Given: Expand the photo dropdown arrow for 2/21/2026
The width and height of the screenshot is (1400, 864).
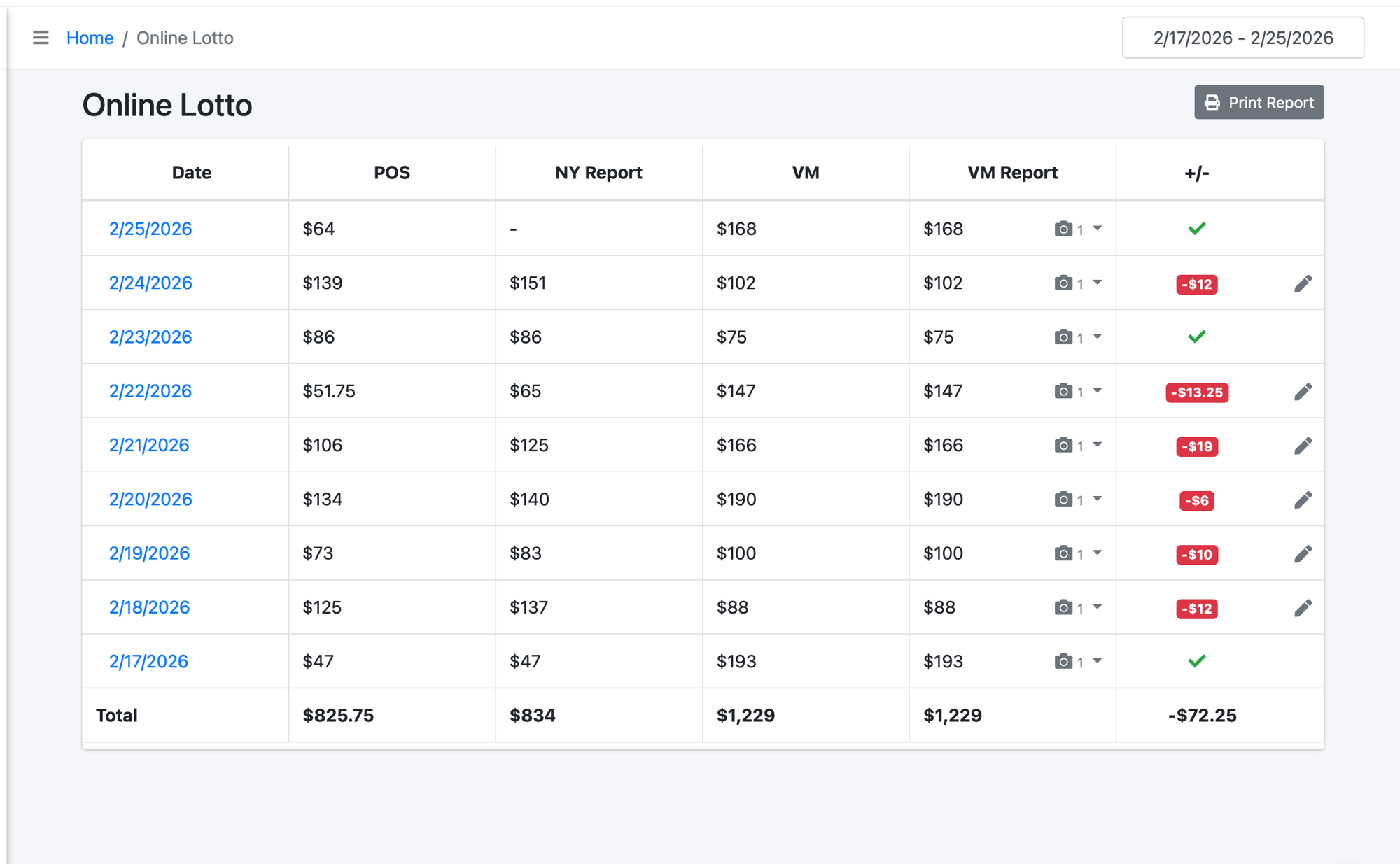Looking at the screenshot, I should (1098, 445).
